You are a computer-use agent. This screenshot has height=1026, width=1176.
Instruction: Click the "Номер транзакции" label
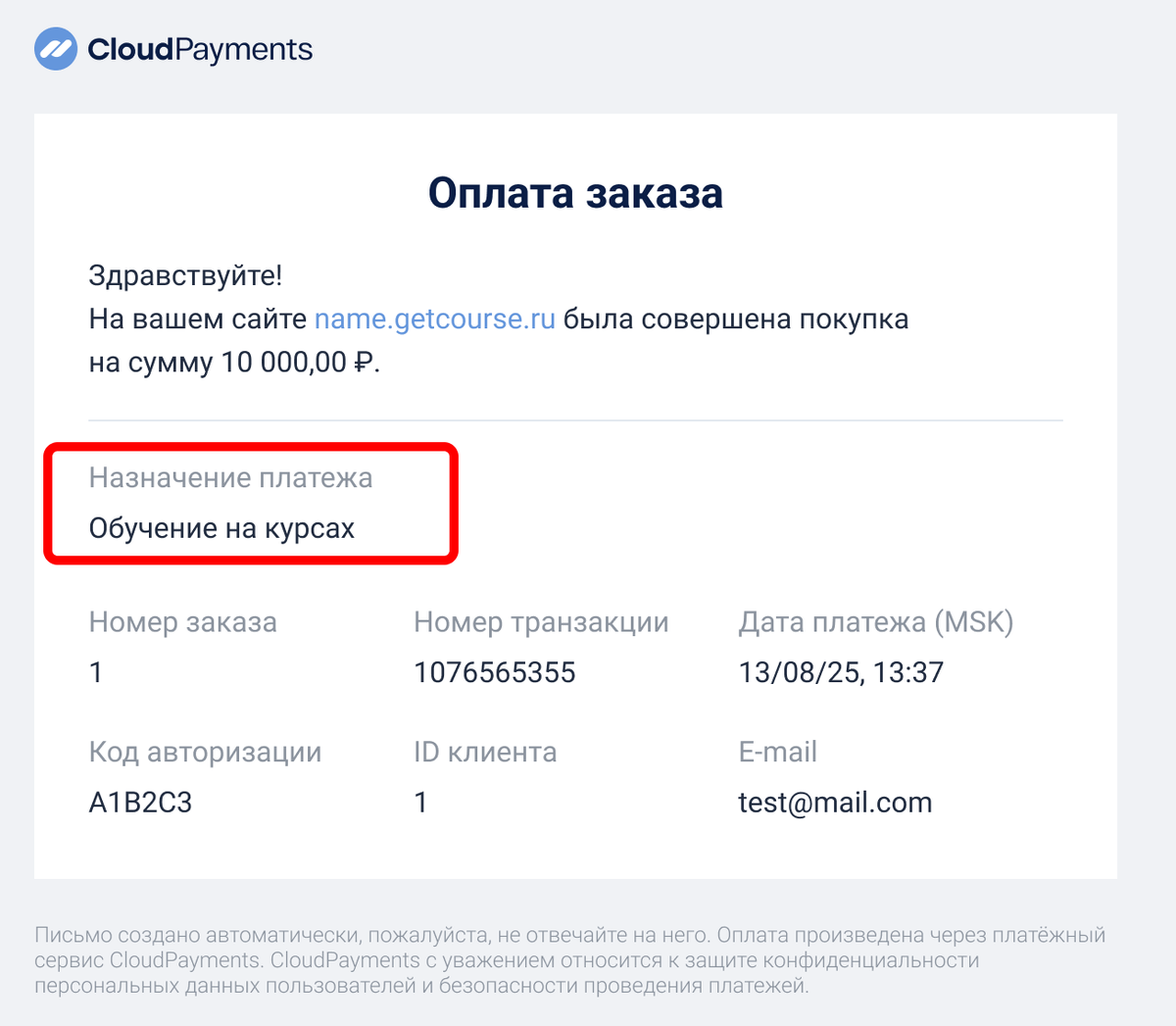tap(541, 622)
